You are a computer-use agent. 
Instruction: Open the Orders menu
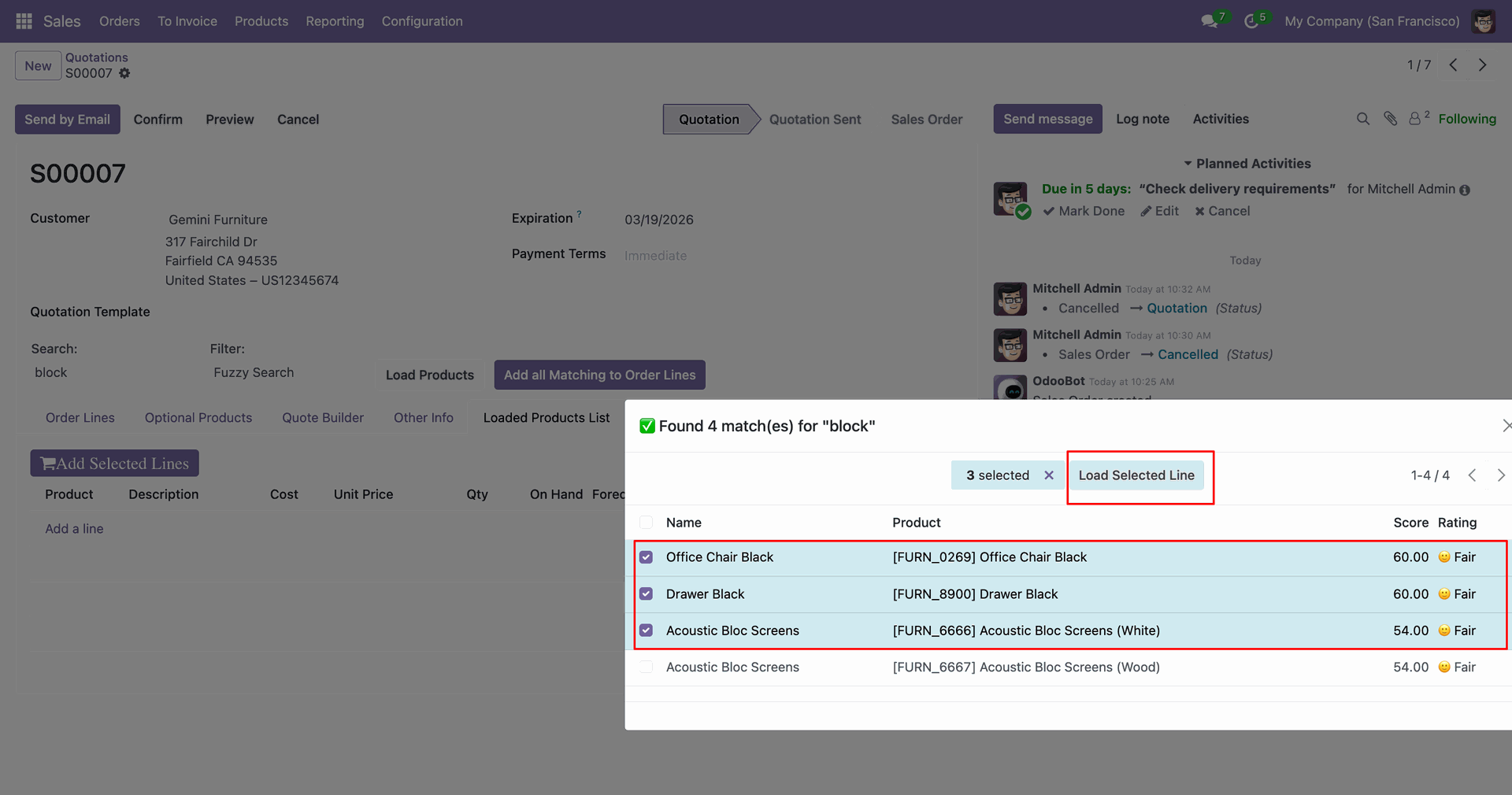point(120,21)
